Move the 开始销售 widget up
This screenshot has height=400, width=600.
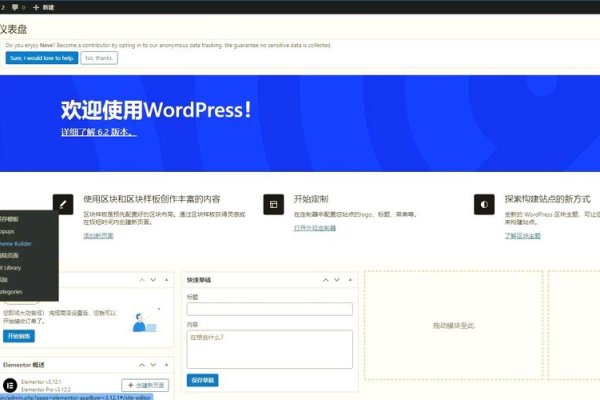tap(142, 280)
